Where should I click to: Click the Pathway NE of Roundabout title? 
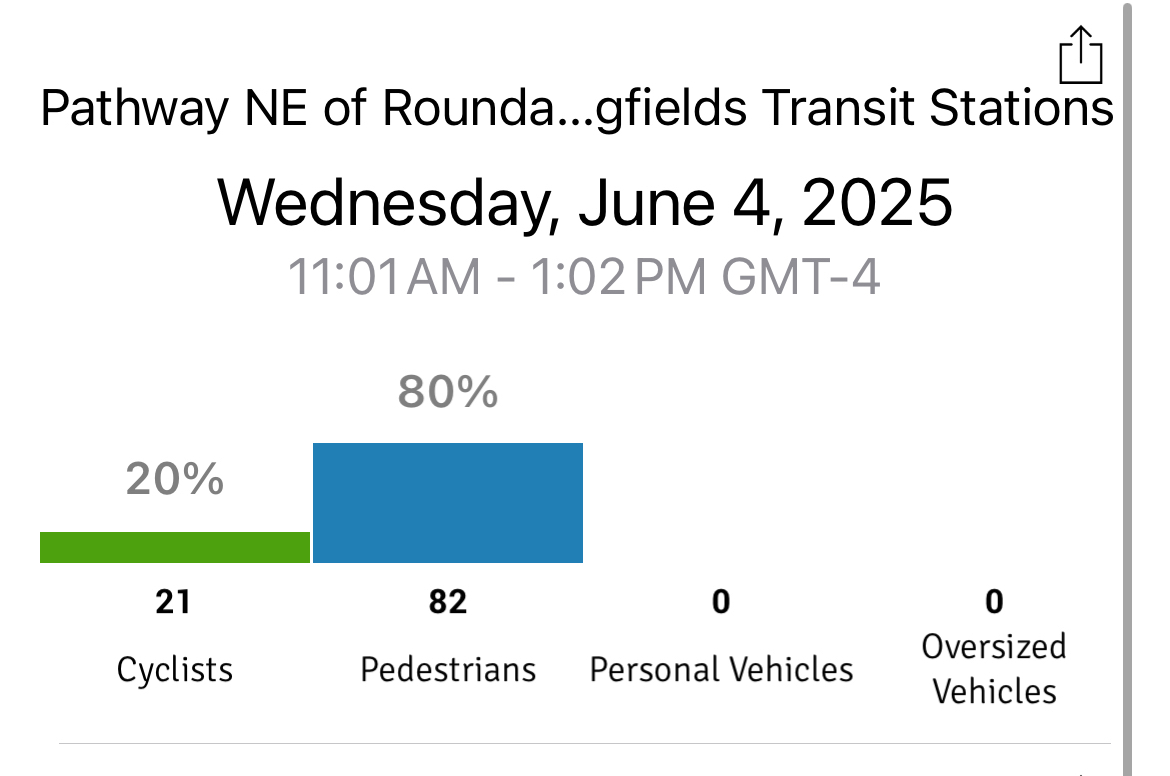pyautogui.click(x=577, y=109)
